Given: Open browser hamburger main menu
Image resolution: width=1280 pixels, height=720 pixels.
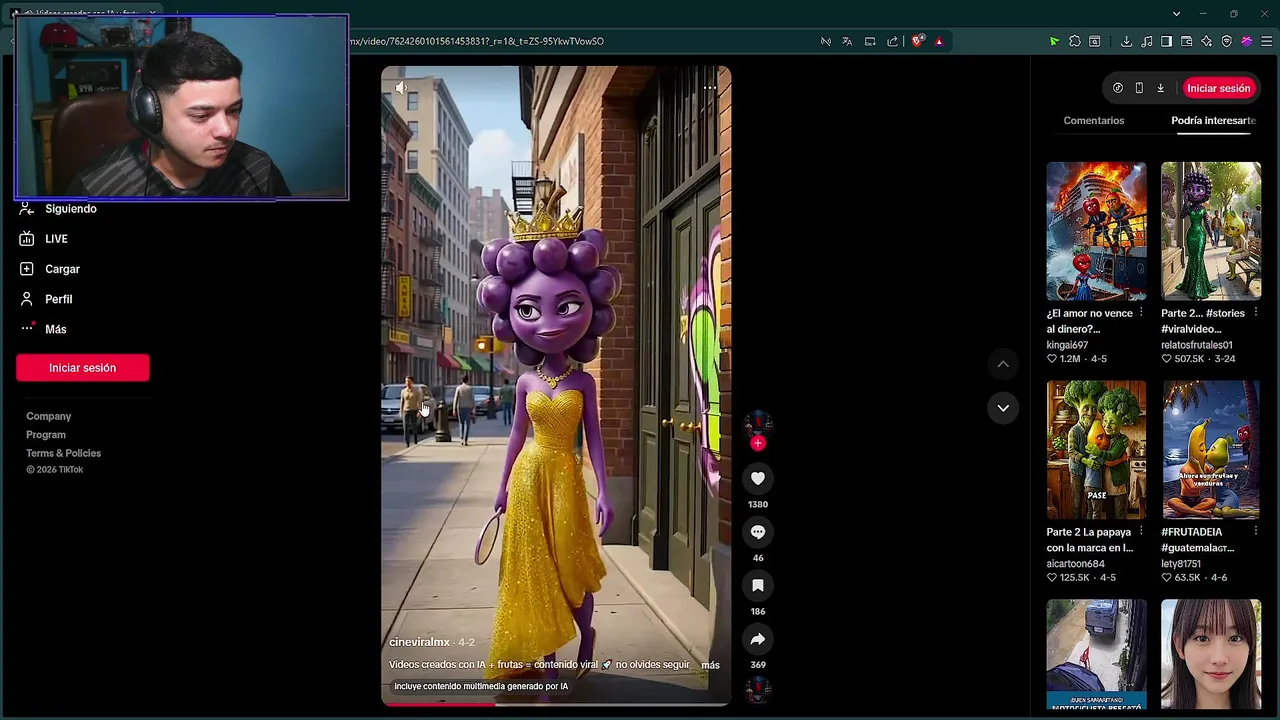Looking at the screenshot, I should 1267,41.
